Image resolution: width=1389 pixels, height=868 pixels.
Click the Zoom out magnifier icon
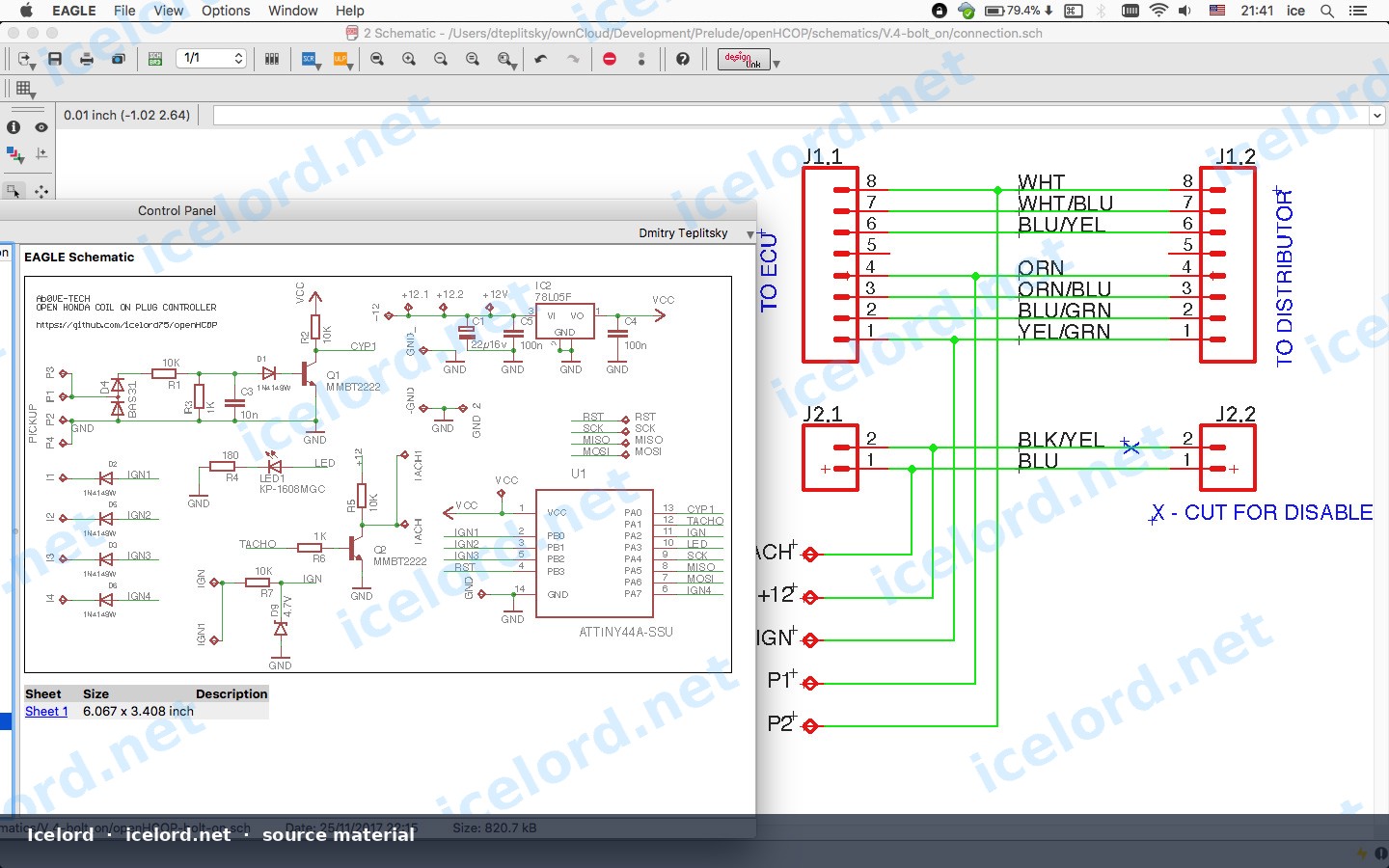[x=441, y=60]
